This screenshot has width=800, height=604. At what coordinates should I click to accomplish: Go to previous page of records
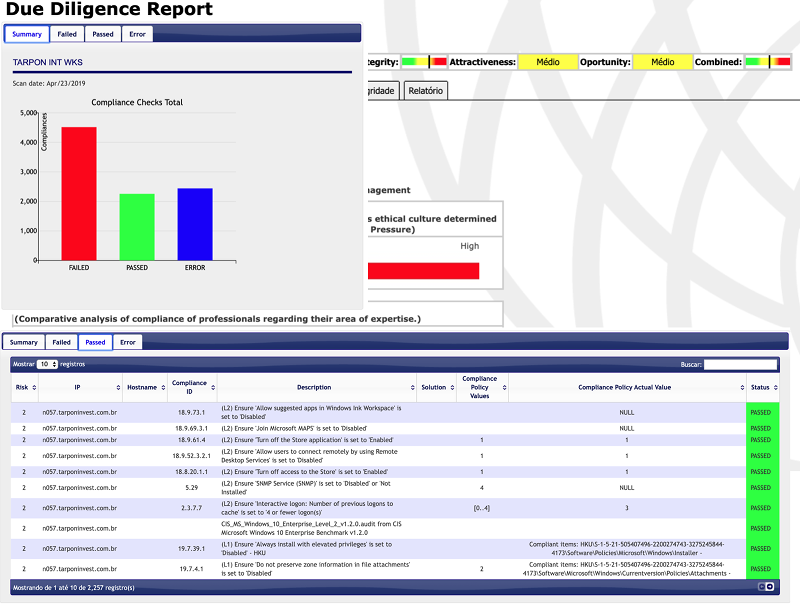tap(761, 587)
